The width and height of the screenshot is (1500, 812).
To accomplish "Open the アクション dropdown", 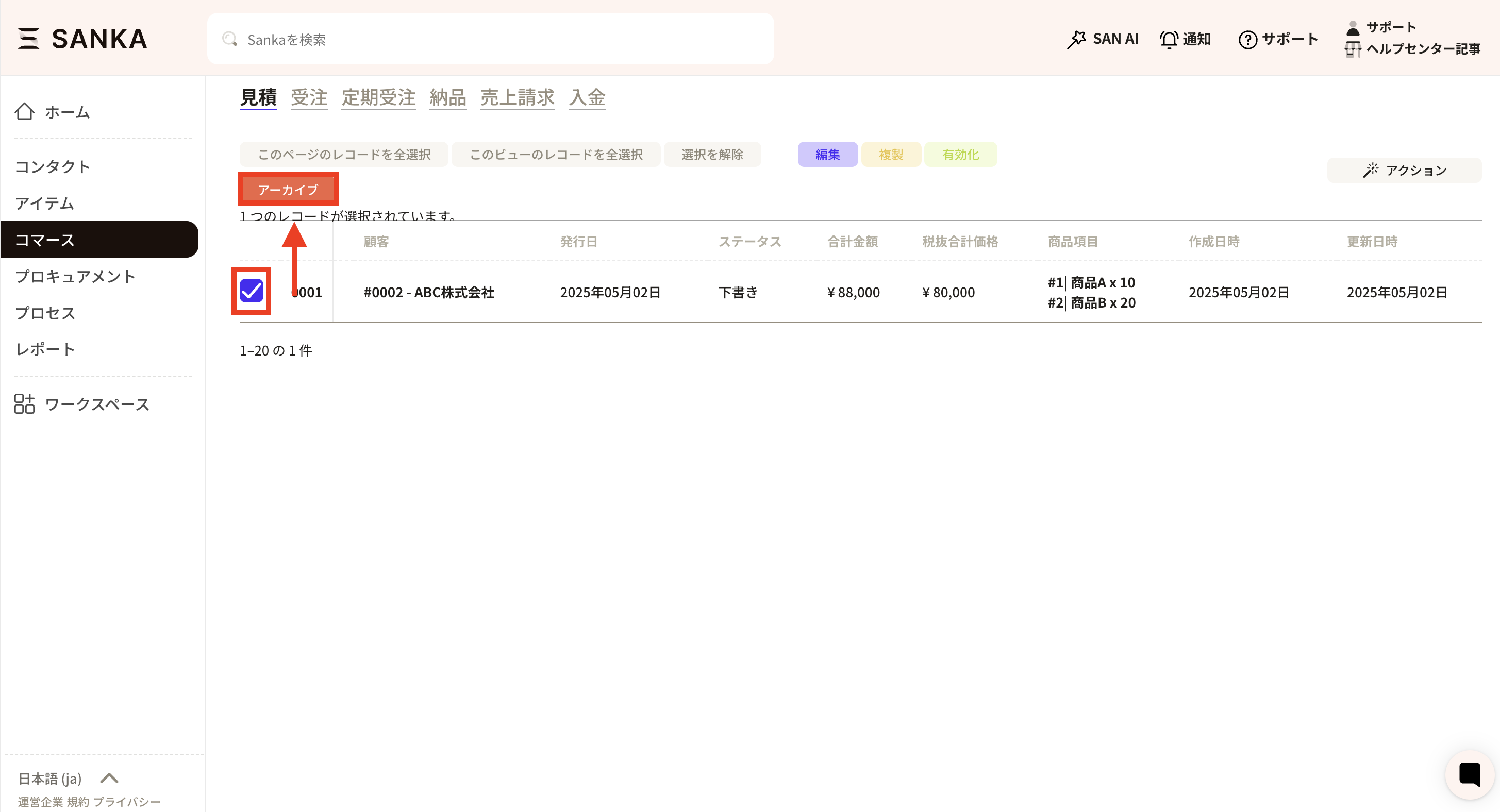I will click(x=1404, y=170).
